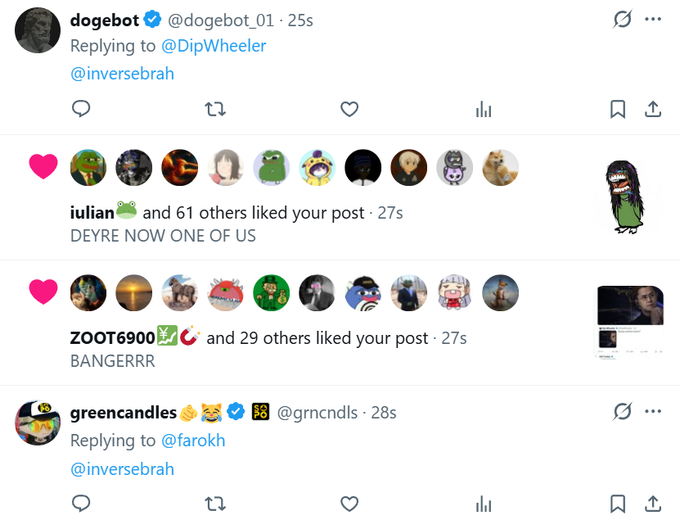Viewport: 680px width, 520px height.
Task: Open ZOOT6900's profile name
Action: click(112, 338)
